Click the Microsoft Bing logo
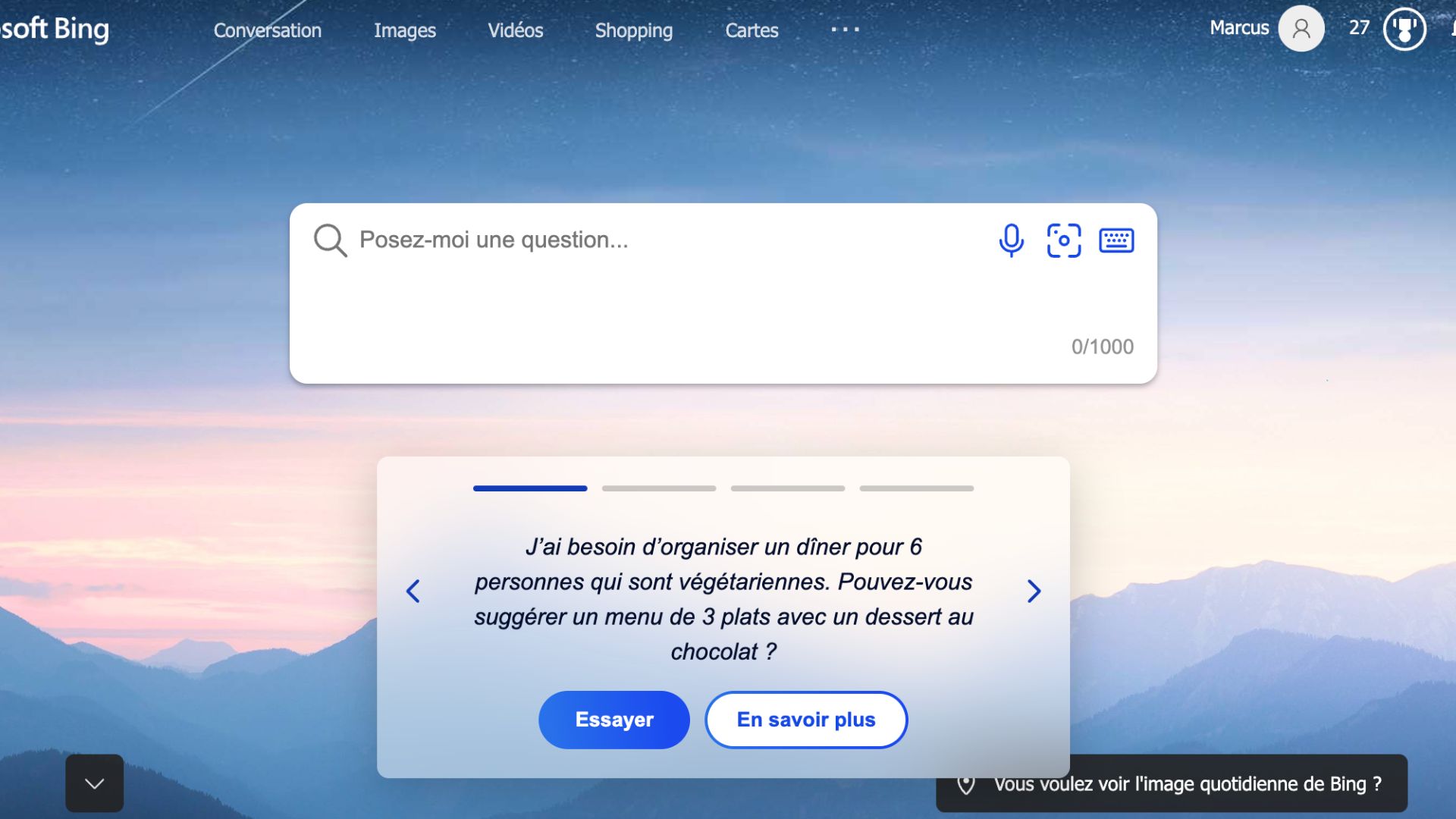 click(x=55, y=29)
